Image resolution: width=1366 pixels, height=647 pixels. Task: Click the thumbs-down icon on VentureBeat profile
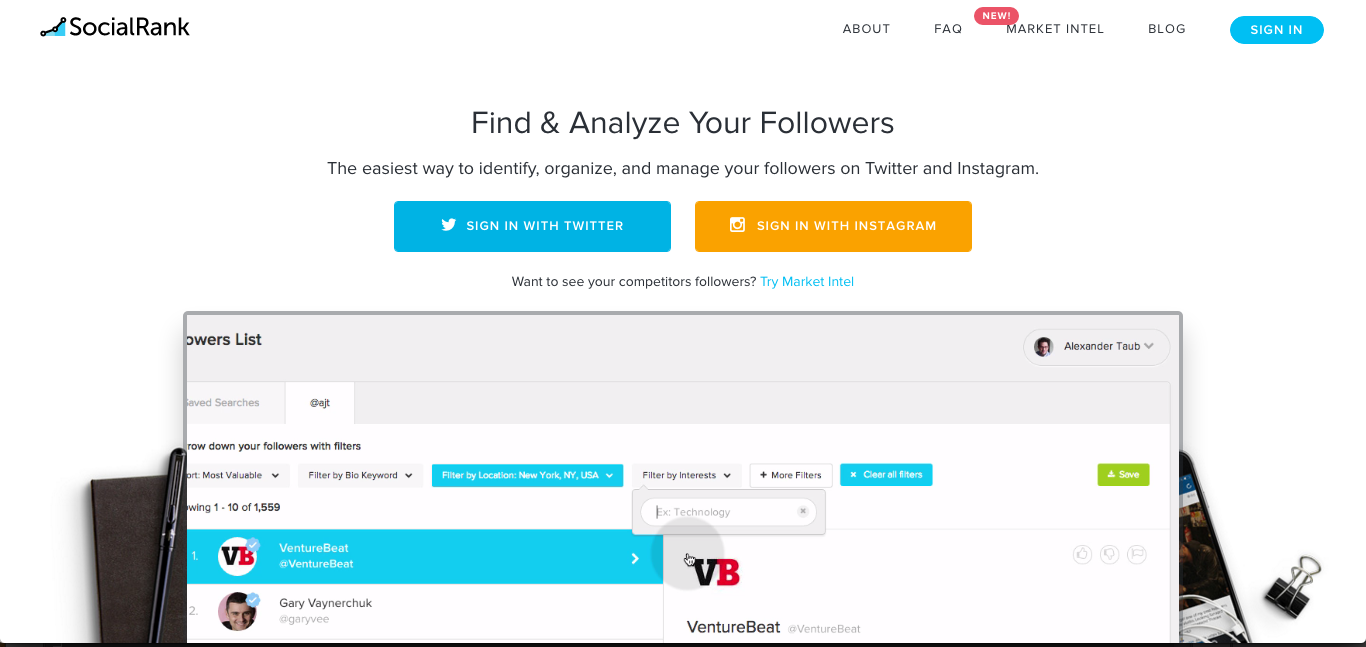click(1109, 553)
